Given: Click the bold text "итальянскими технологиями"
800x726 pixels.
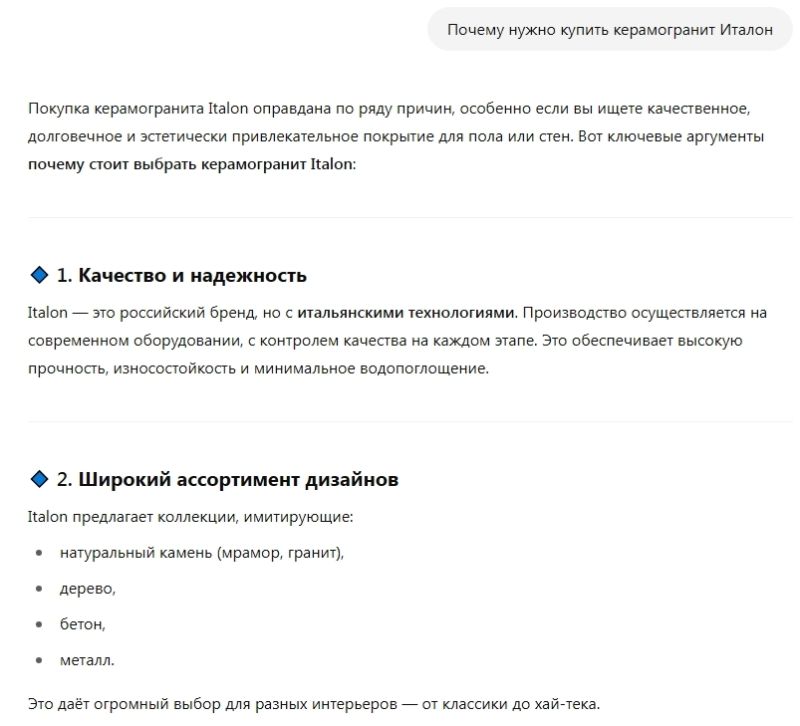Looking at the screenshot, I should [407, 312].
